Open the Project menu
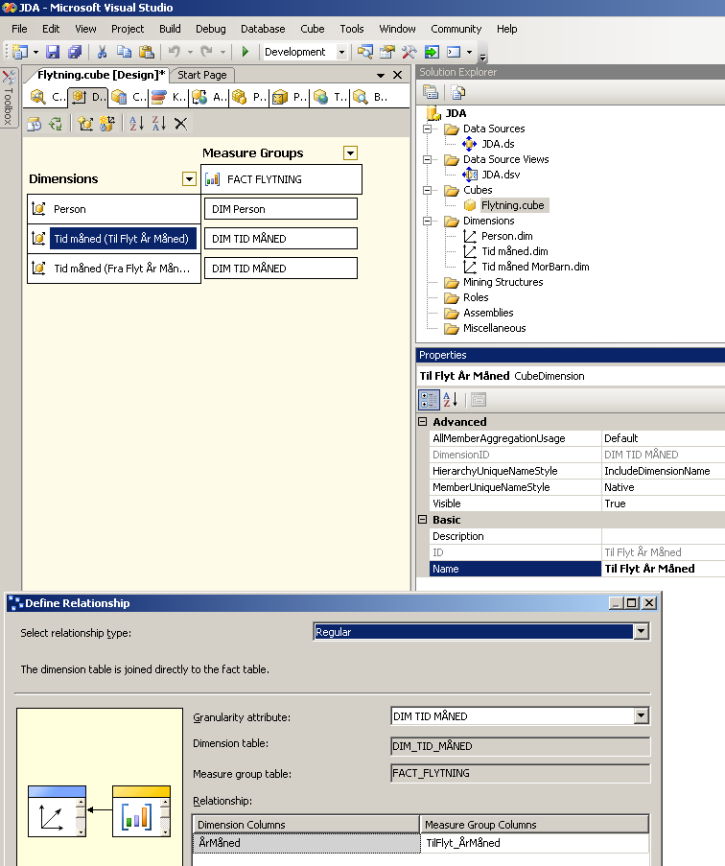 click(x=128, y=29)
